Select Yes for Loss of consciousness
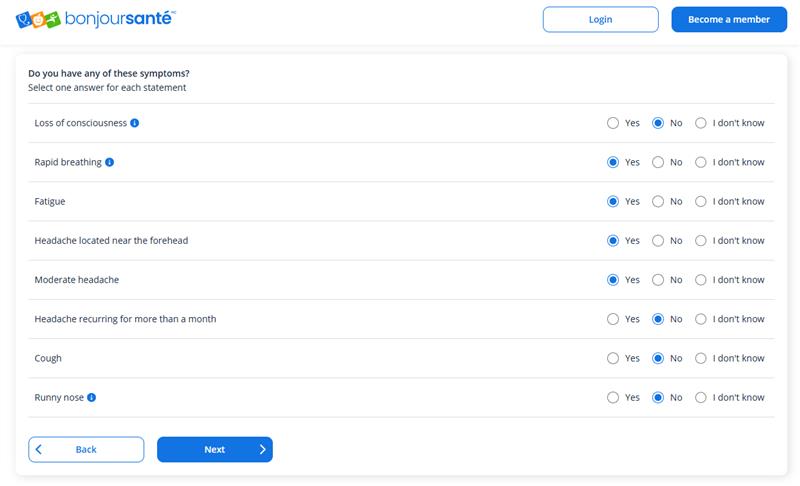This screenshot has width=800, height=486. 613,123
